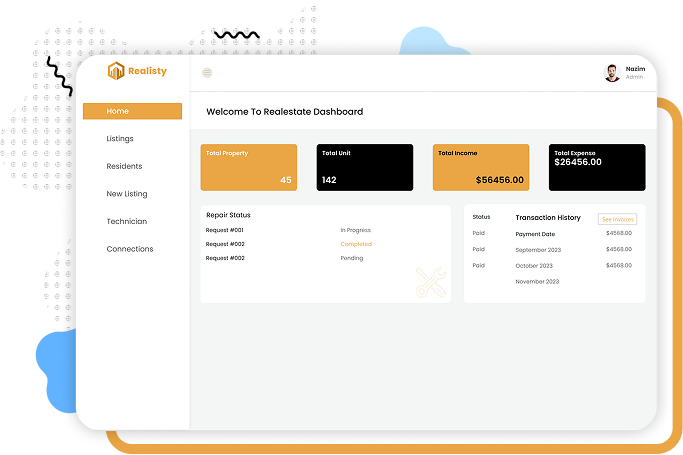Open Connections from sidebar menu
Screen dimensions: 683x455
[x=130, y=249]
